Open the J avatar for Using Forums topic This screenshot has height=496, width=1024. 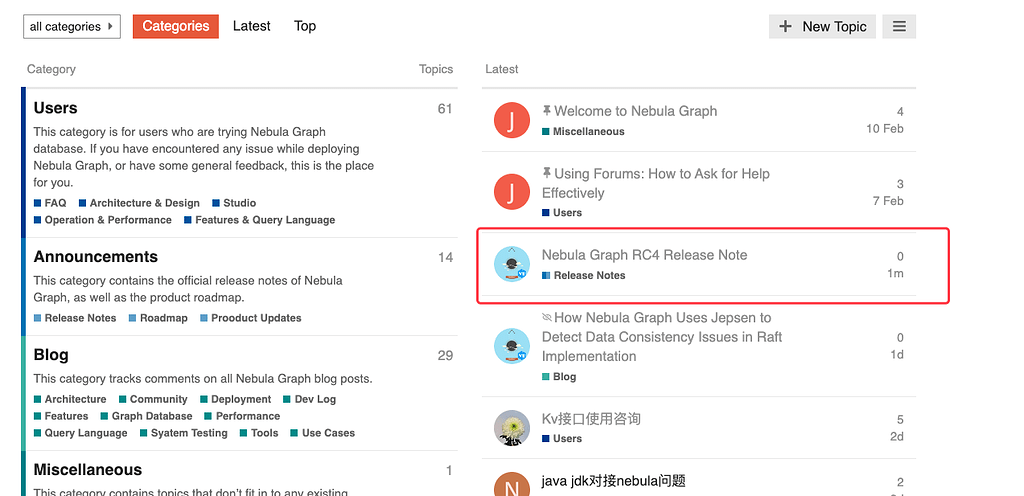click(x=511, y=192)
